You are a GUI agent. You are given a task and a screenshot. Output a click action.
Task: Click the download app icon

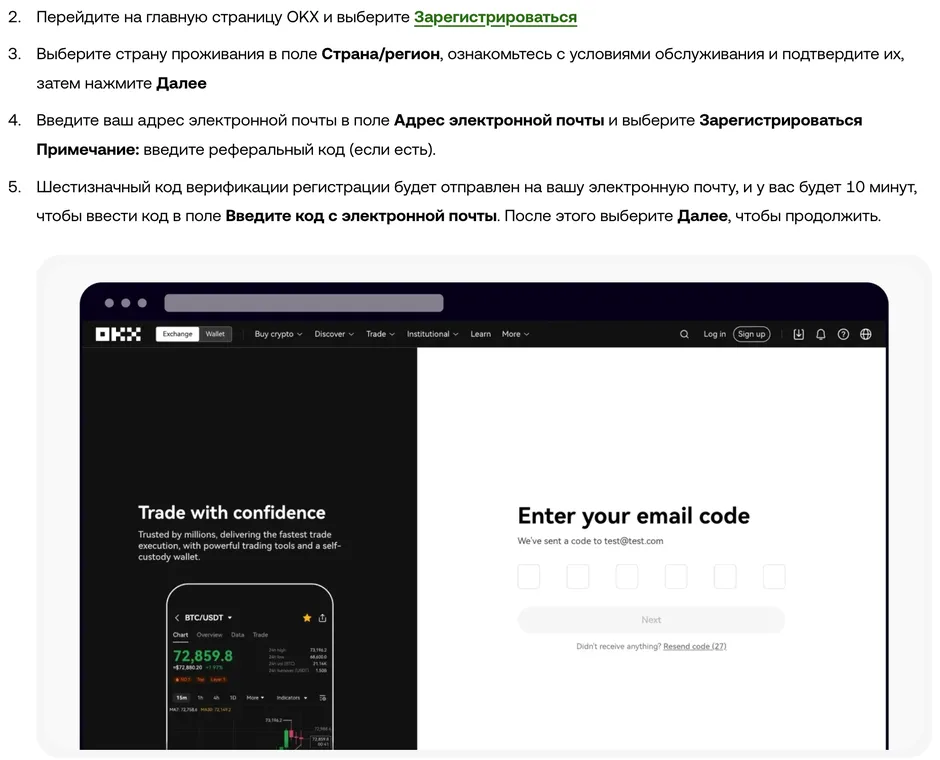(x=799, y=334)
